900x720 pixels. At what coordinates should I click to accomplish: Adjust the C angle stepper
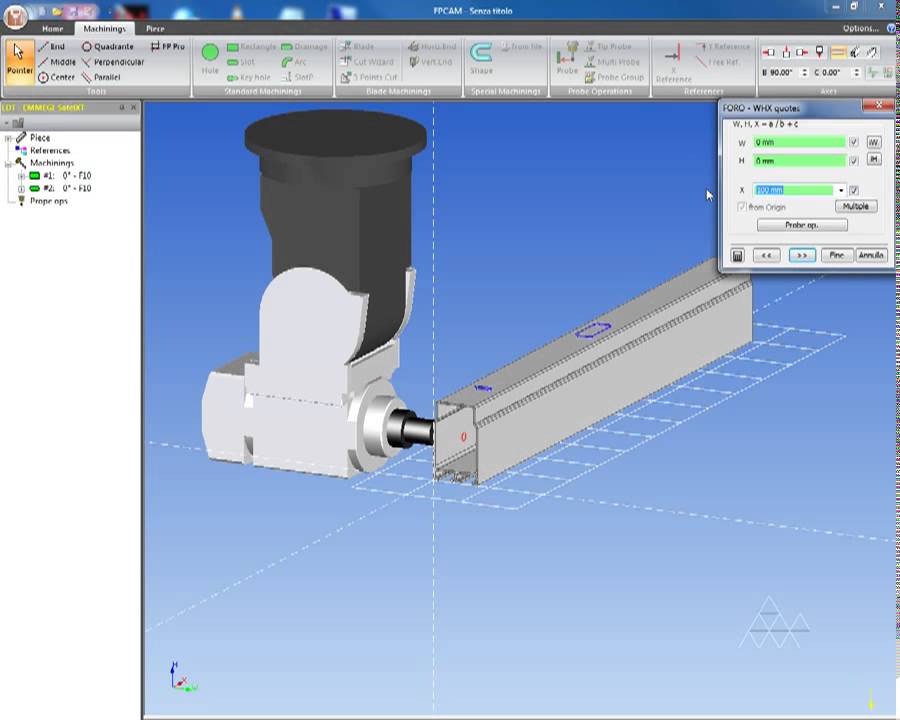(x=856, y=73)
